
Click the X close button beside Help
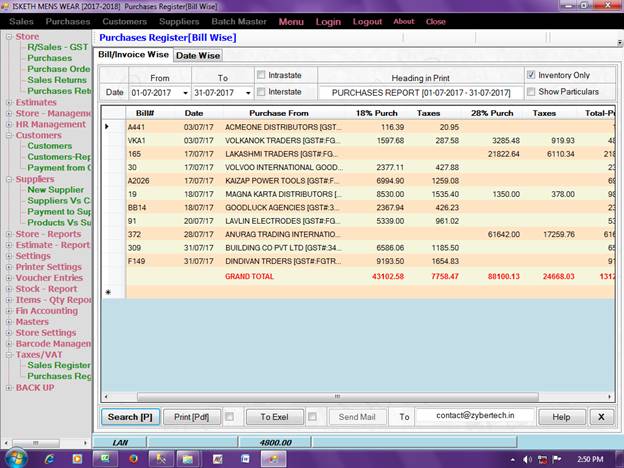coord(600,416)
